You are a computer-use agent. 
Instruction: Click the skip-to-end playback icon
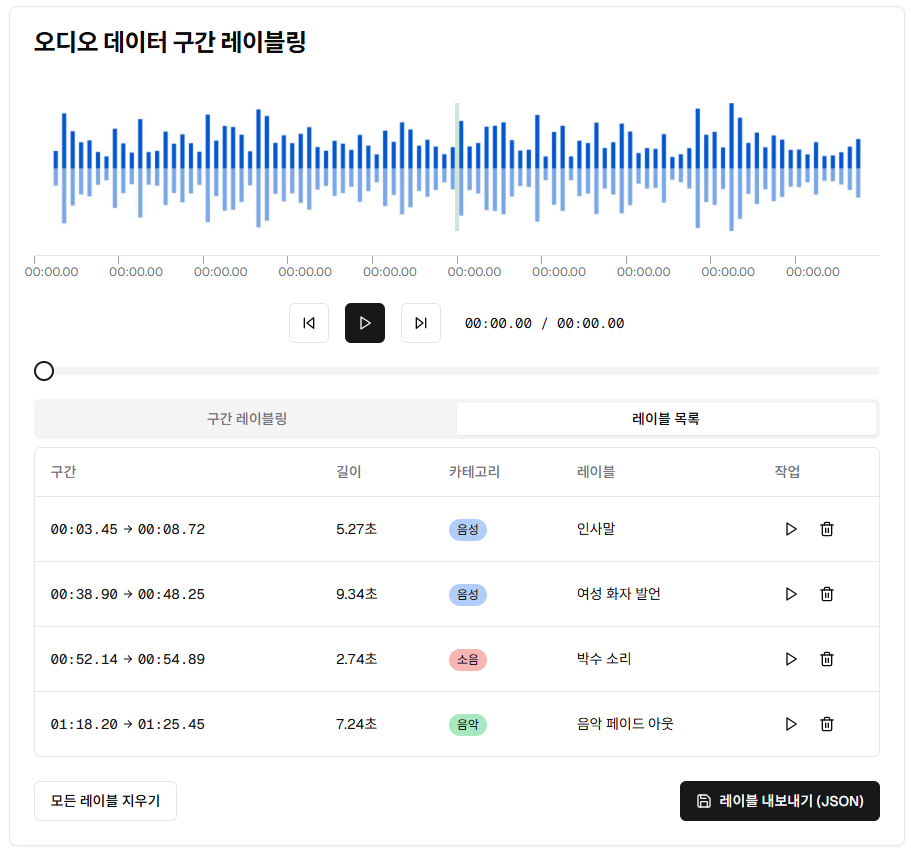coord(420,323)
